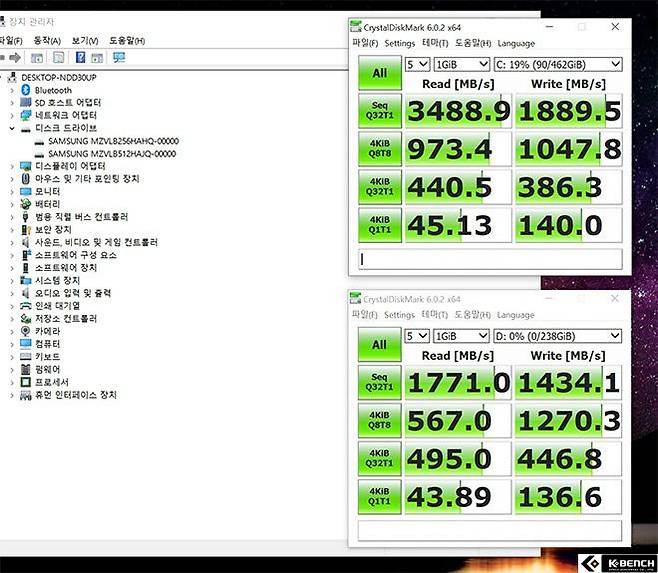Image resolution: width=658 pixels, height=573 pixels.
Task: Open Settings menu in top CrystalDiskMark window
Action: click(399, 43)
